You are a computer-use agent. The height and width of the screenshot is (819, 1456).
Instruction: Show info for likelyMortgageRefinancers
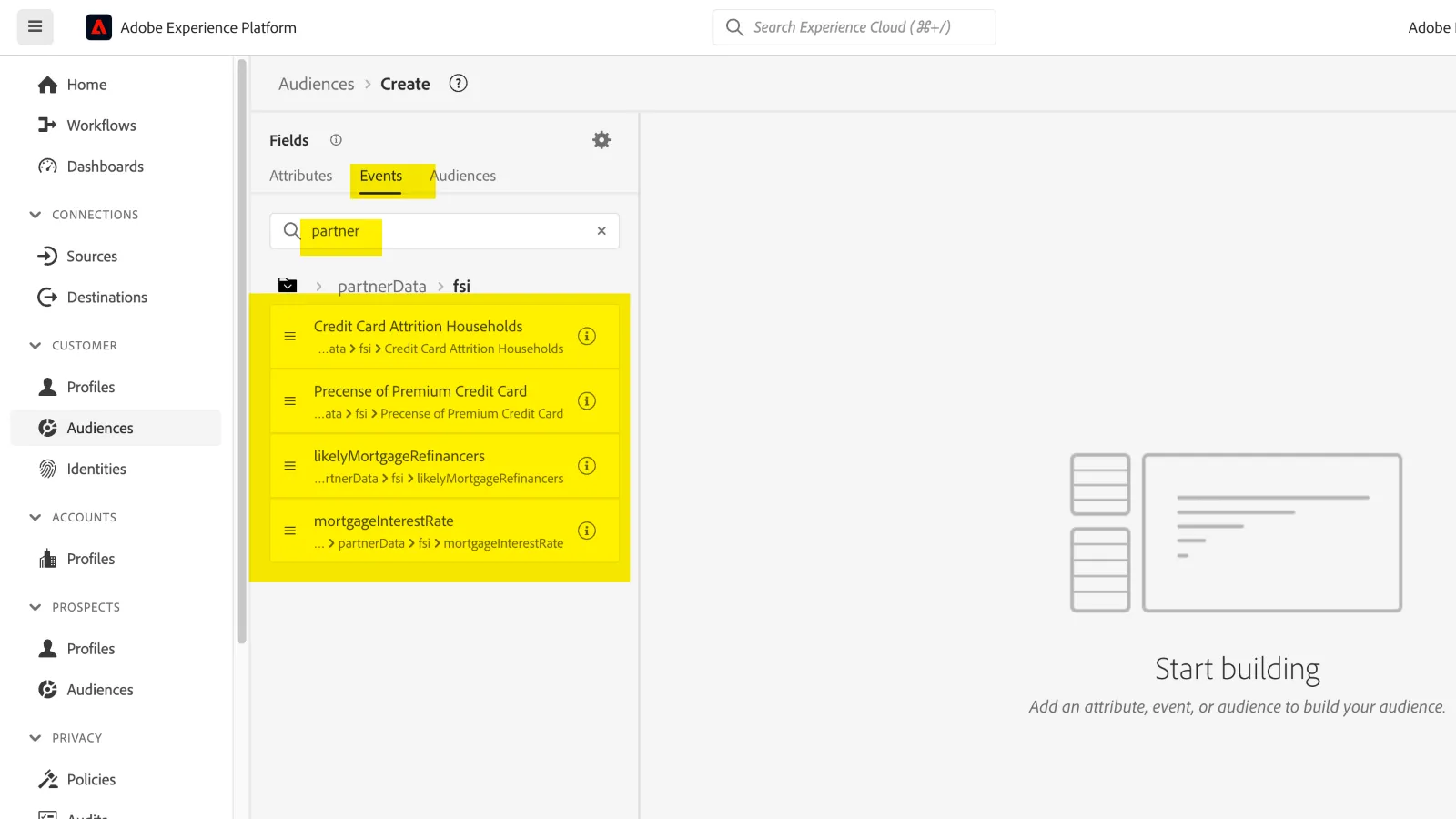coord(587,466)
